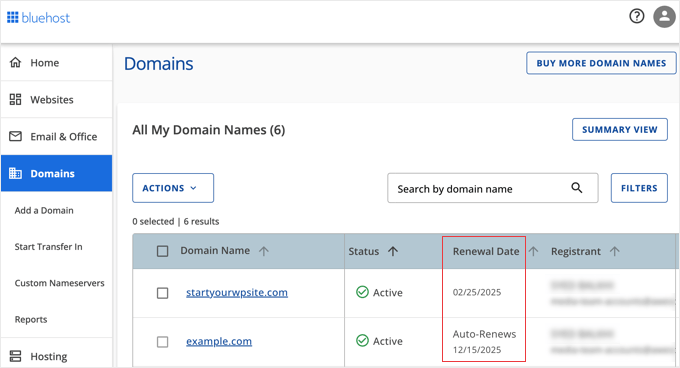Click the Active status text for startyourwpsite.com
The height and width of the screenshot is (368, 680).
[x=388, y=293]
